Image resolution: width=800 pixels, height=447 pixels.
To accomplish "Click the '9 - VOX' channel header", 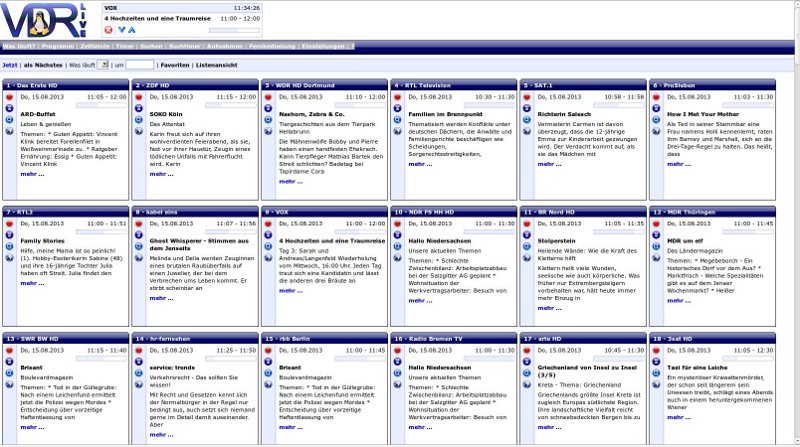I will coord(324,212).
